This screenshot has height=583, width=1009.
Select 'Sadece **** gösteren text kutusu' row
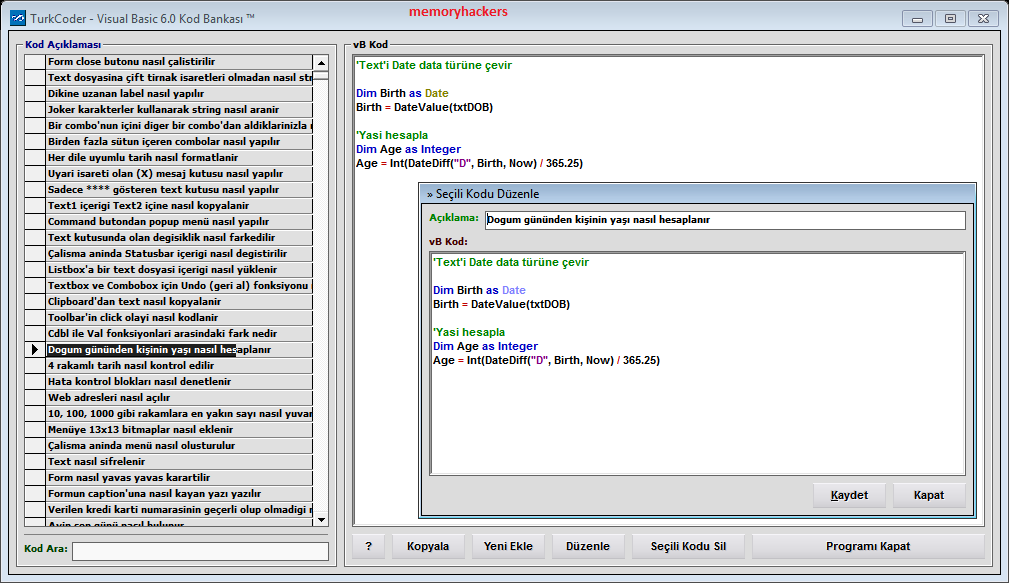tap(179, 190)
